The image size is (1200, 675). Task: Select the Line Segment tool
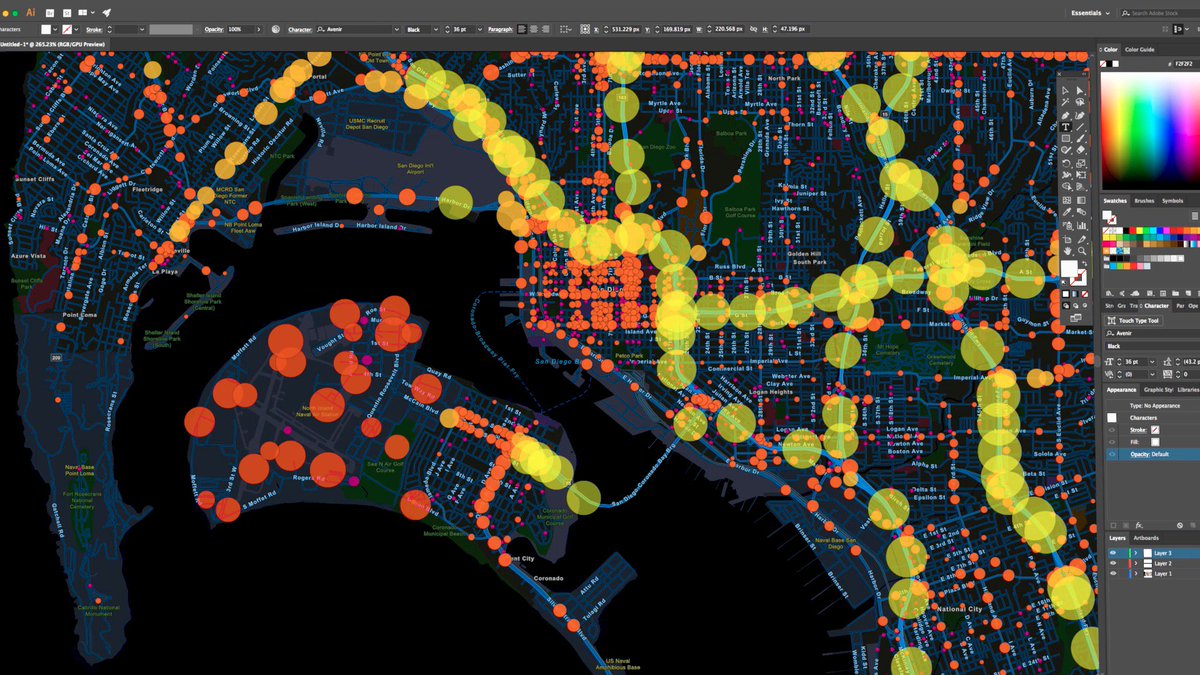(x=1080, y=127)
